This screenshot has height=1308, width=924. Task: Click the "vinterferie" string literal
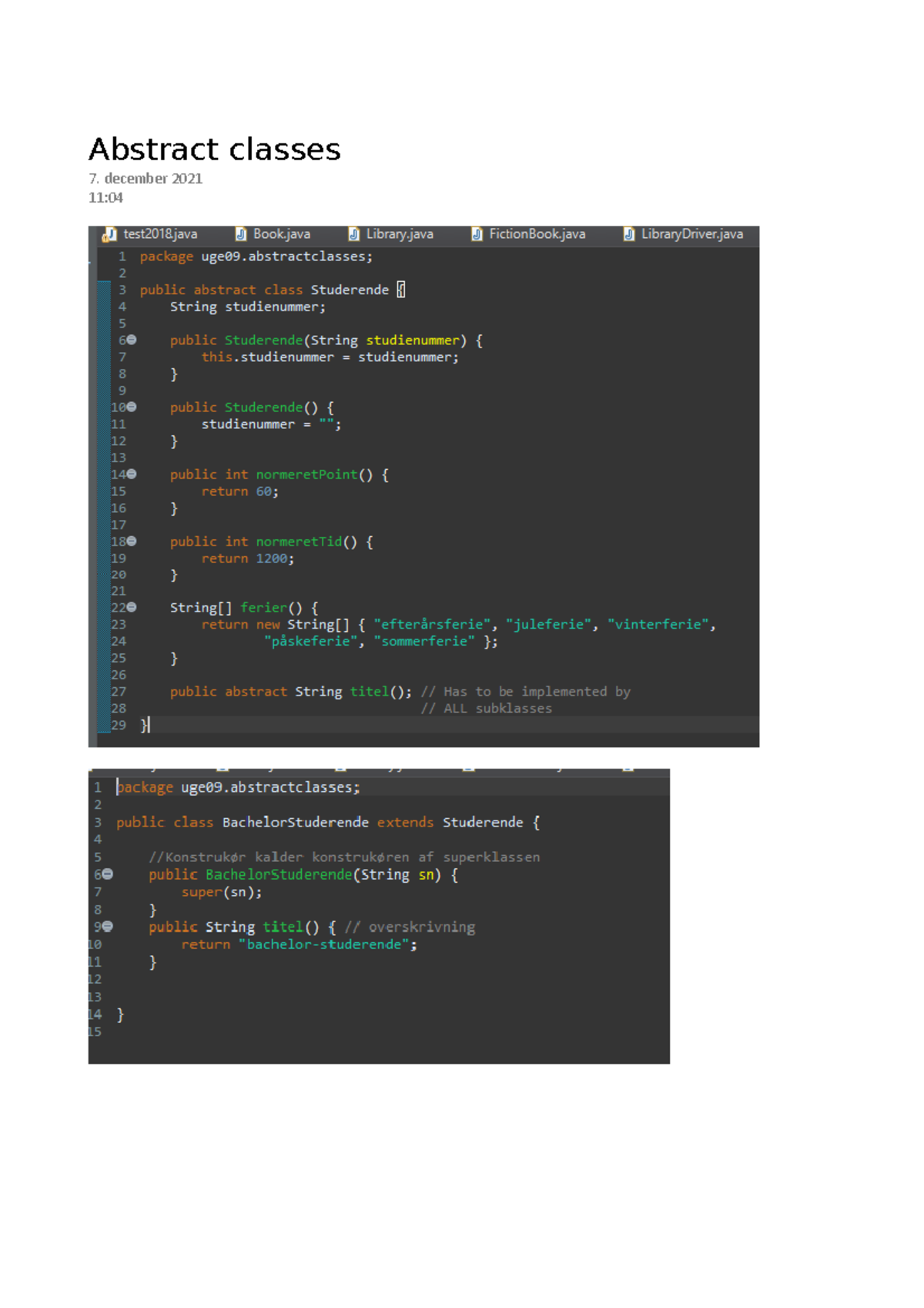point(658,625)
